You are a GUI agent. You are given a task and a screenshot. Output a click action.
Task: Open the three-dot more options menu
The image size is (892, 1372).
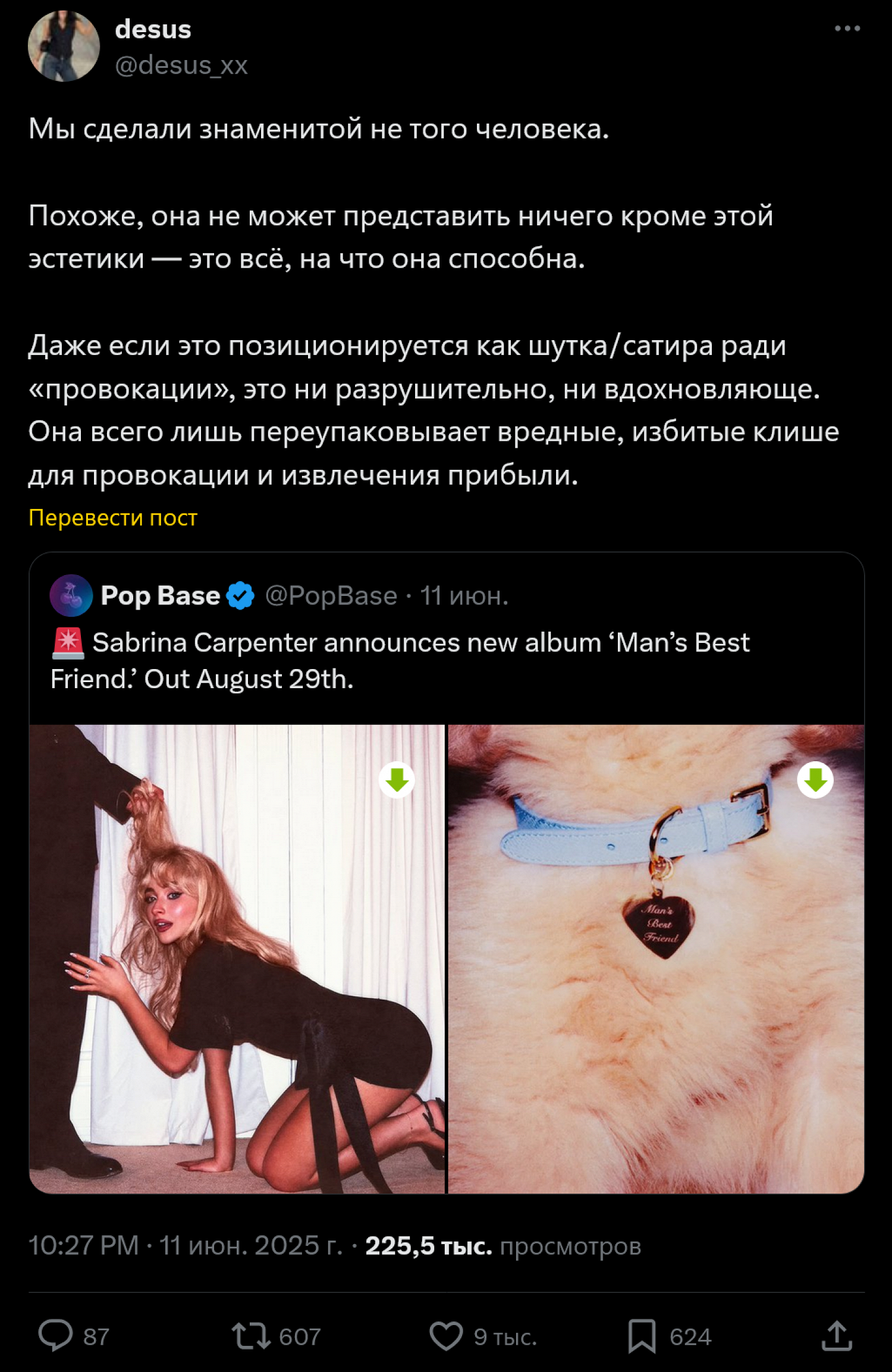coord(847,28)
